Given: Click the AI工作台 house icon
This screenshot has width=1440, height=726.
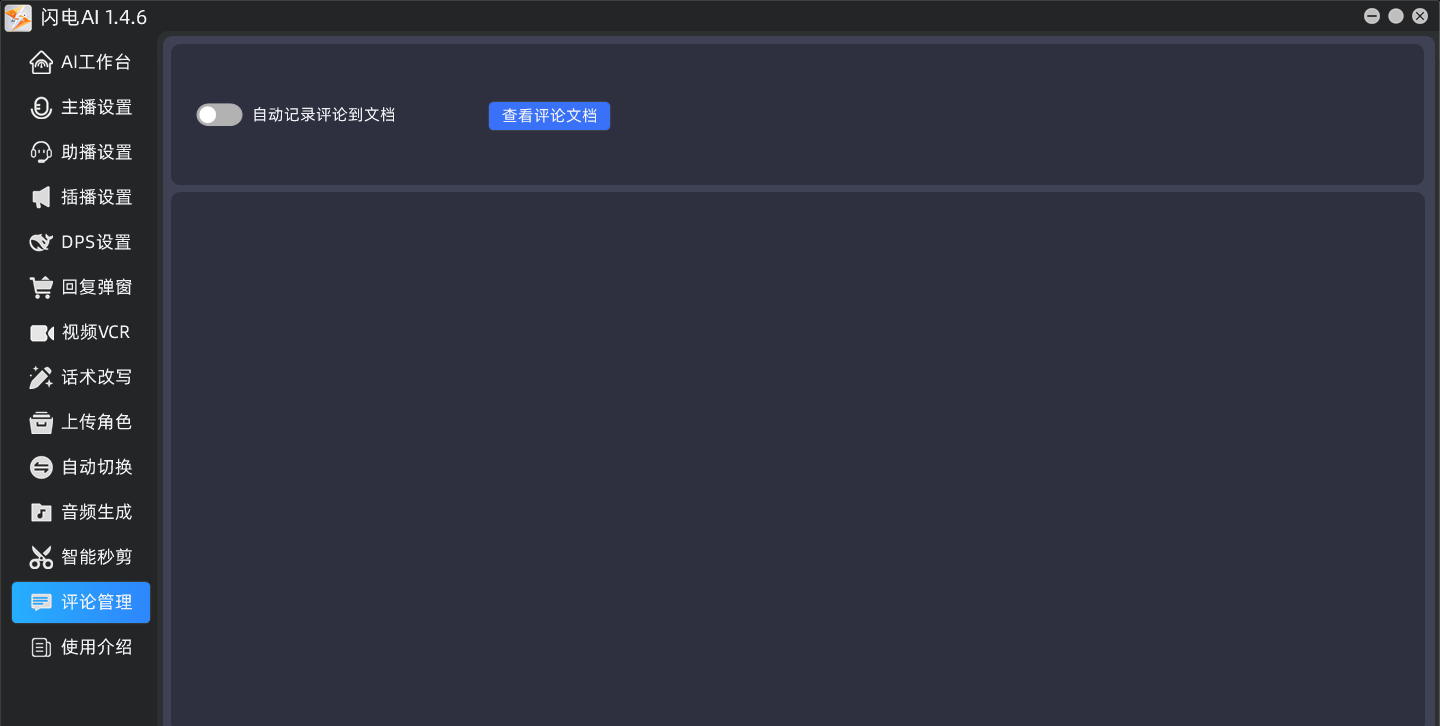Looking at the screenshot, I should click(x=41, y=63).
